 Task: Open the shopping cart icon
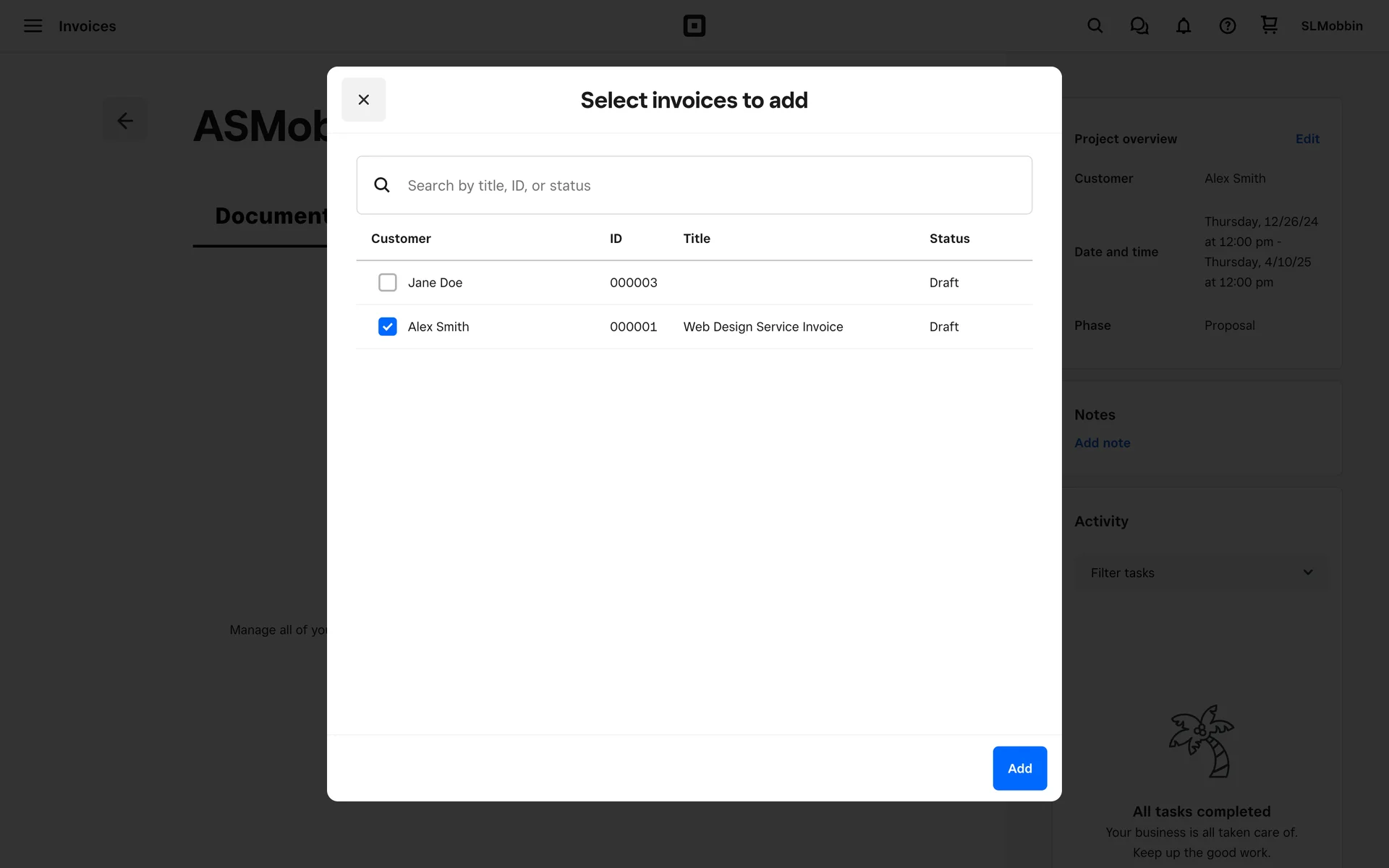(1269, 25)
